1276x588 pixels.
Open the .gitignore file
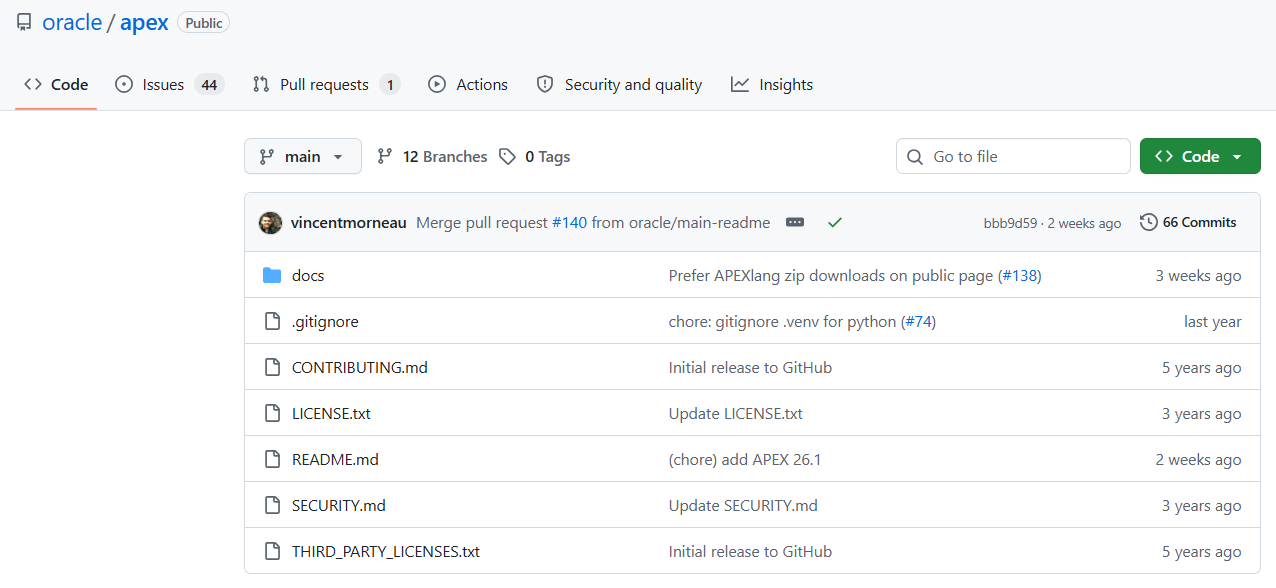pos(325,321)
